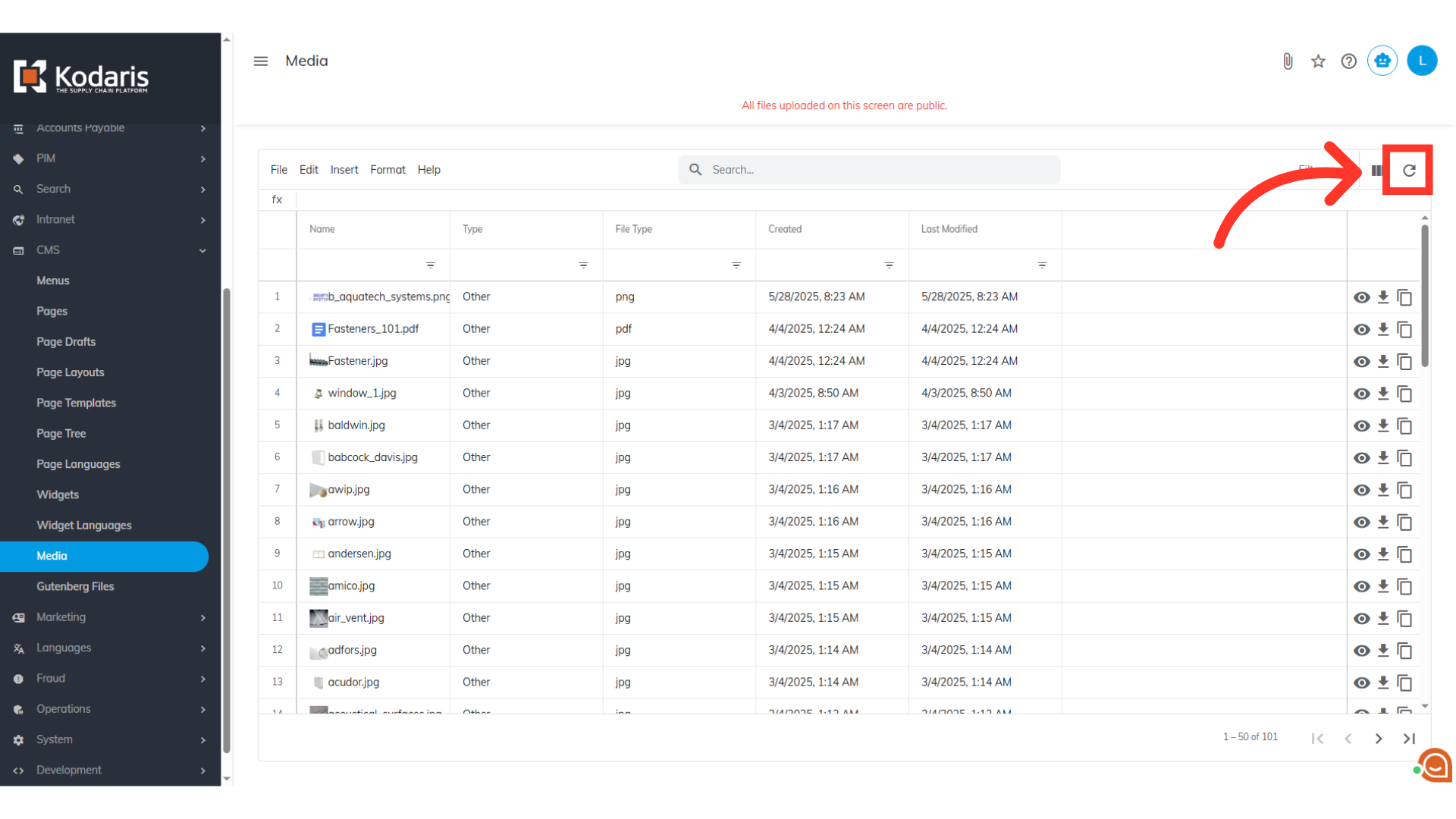Open the Name column filter
Screen dimensions: 1456x819
click(x=430, y=265)
